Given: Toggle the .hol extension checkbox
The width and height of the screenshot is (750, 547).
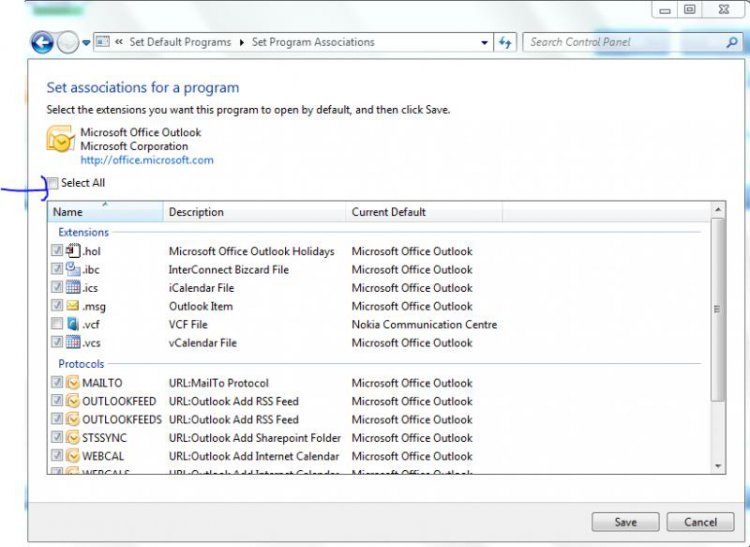Looking at the screenshot, I should (x=57, y=250).
